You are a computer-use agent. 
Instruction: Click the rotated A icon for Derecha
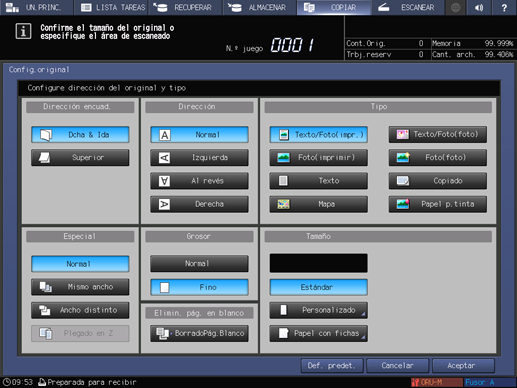(x=164, y=204)
